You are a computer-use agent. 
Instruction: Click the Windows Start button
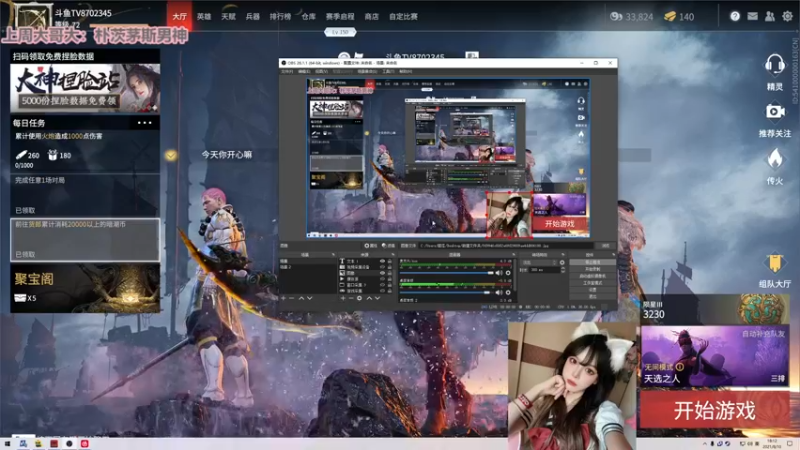(7, 444)
